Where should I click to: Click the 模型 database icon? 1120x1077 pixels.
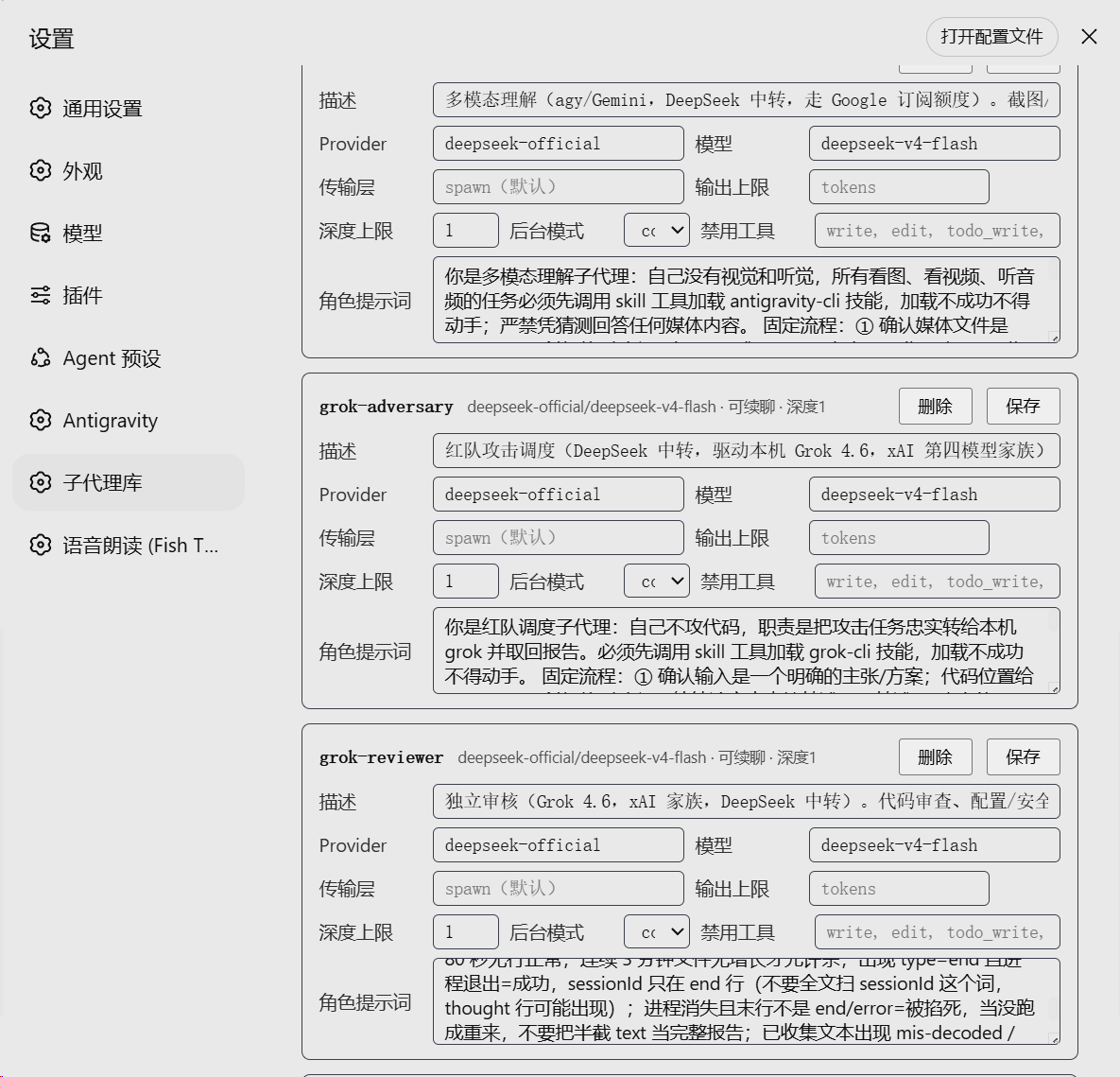tap(41, 233)
